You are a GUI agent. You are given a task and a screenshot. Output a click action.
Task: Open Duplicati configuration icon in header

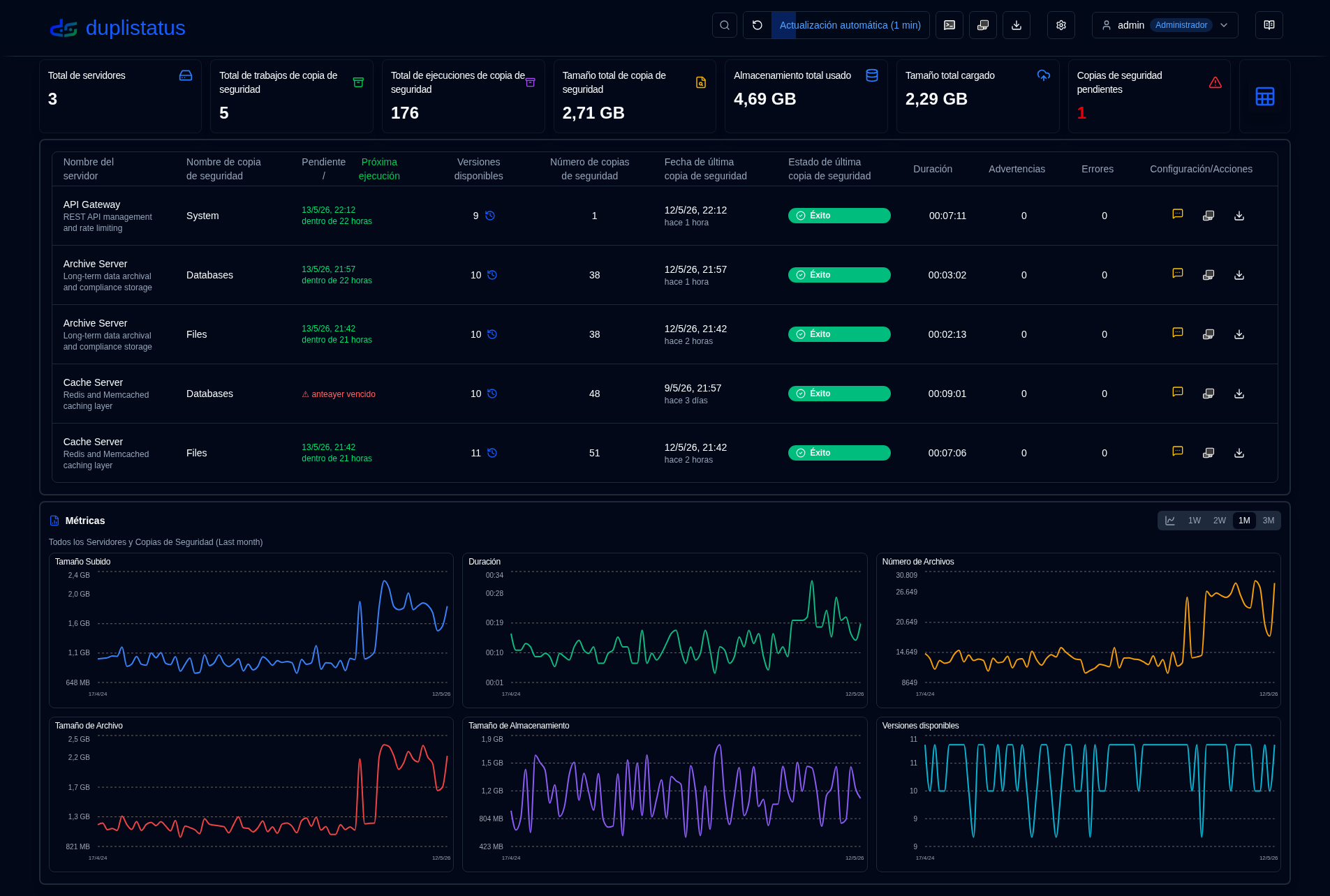983,25
